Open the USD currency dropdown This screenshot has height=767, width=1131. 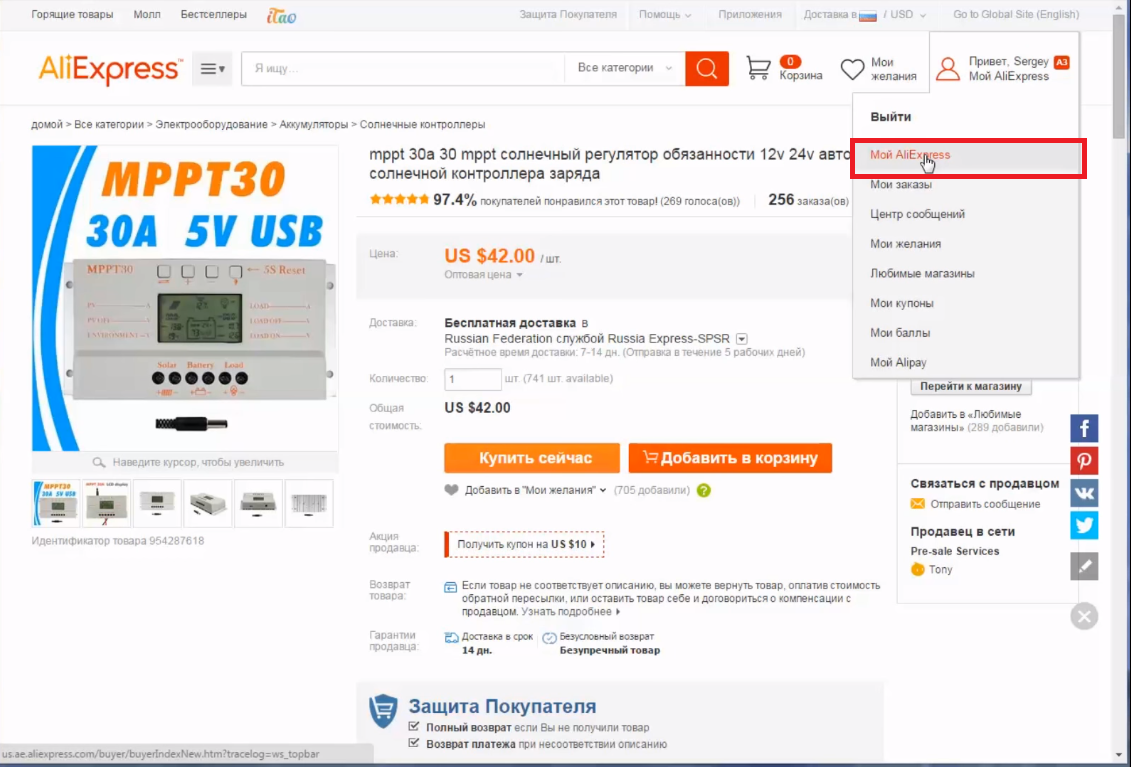pos(908,14)
